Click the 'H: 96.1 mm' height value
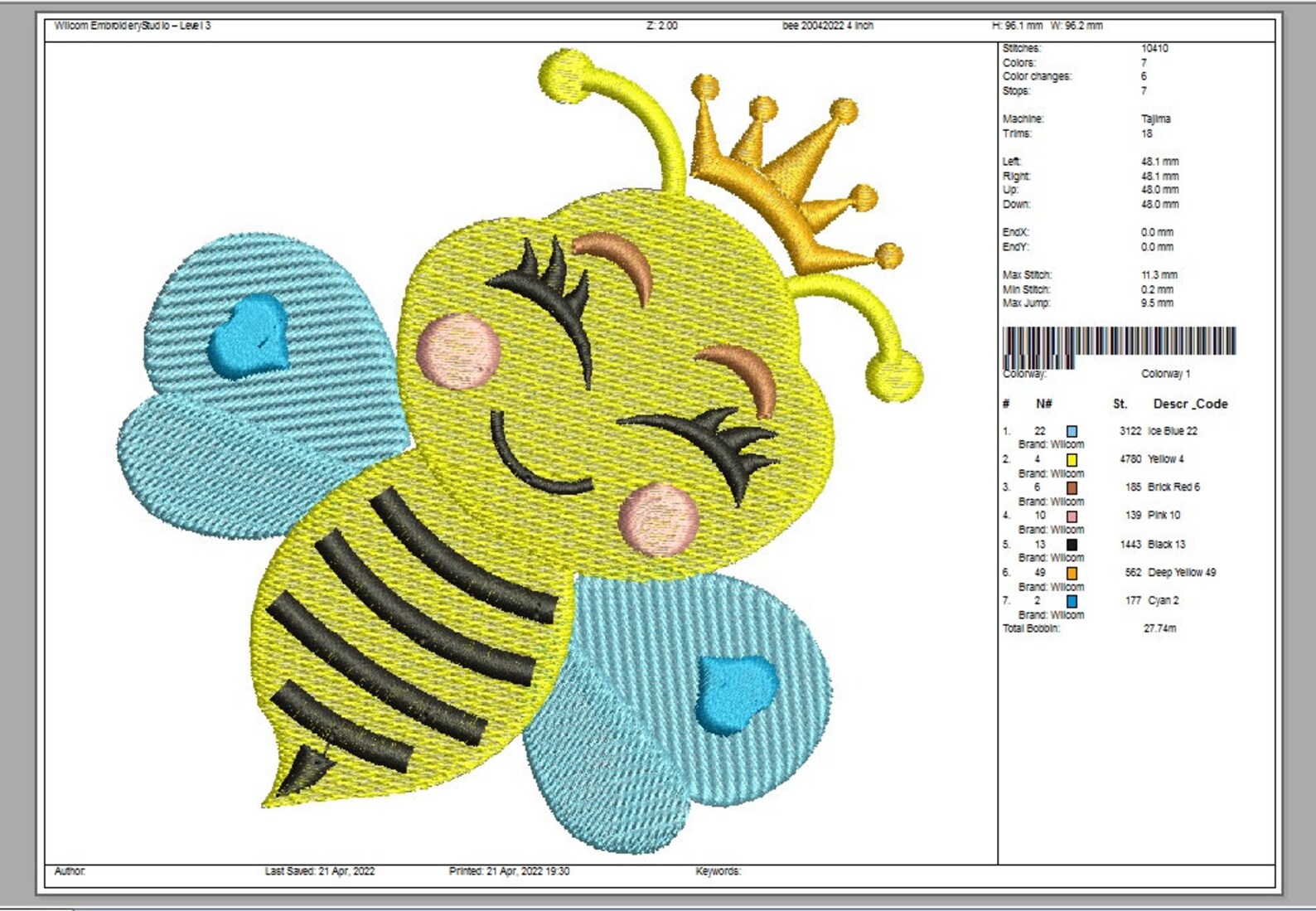The height and width of the screenshot is (911, 1316). coord(1017,26)
